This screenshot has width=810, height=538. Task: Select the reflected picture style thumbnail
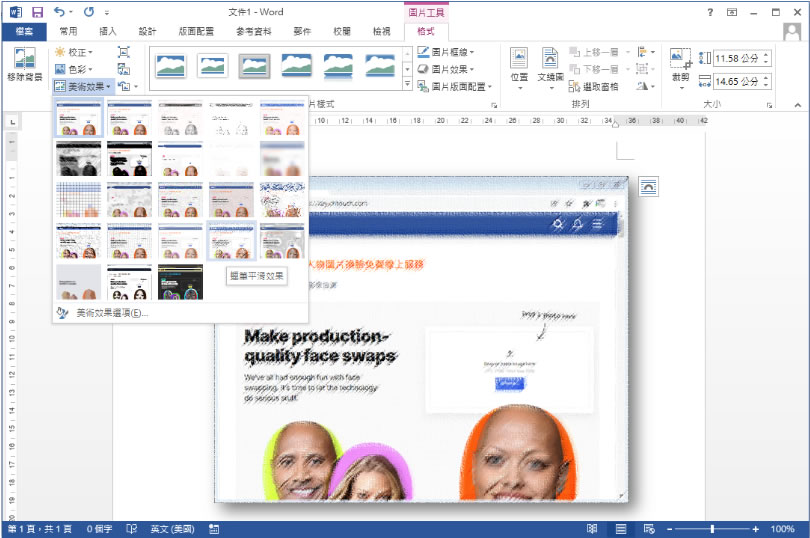click(338, 67)
